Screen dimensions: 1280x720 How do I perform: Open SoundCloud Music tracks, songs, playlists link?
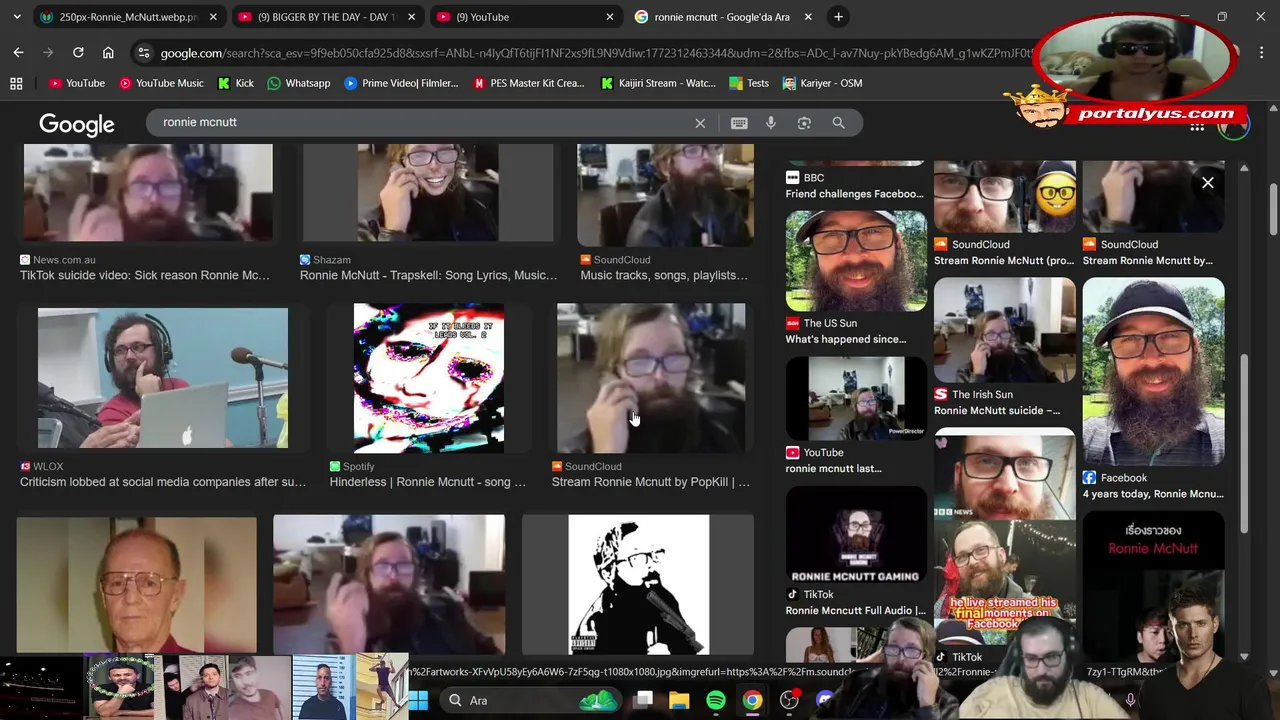664,275
